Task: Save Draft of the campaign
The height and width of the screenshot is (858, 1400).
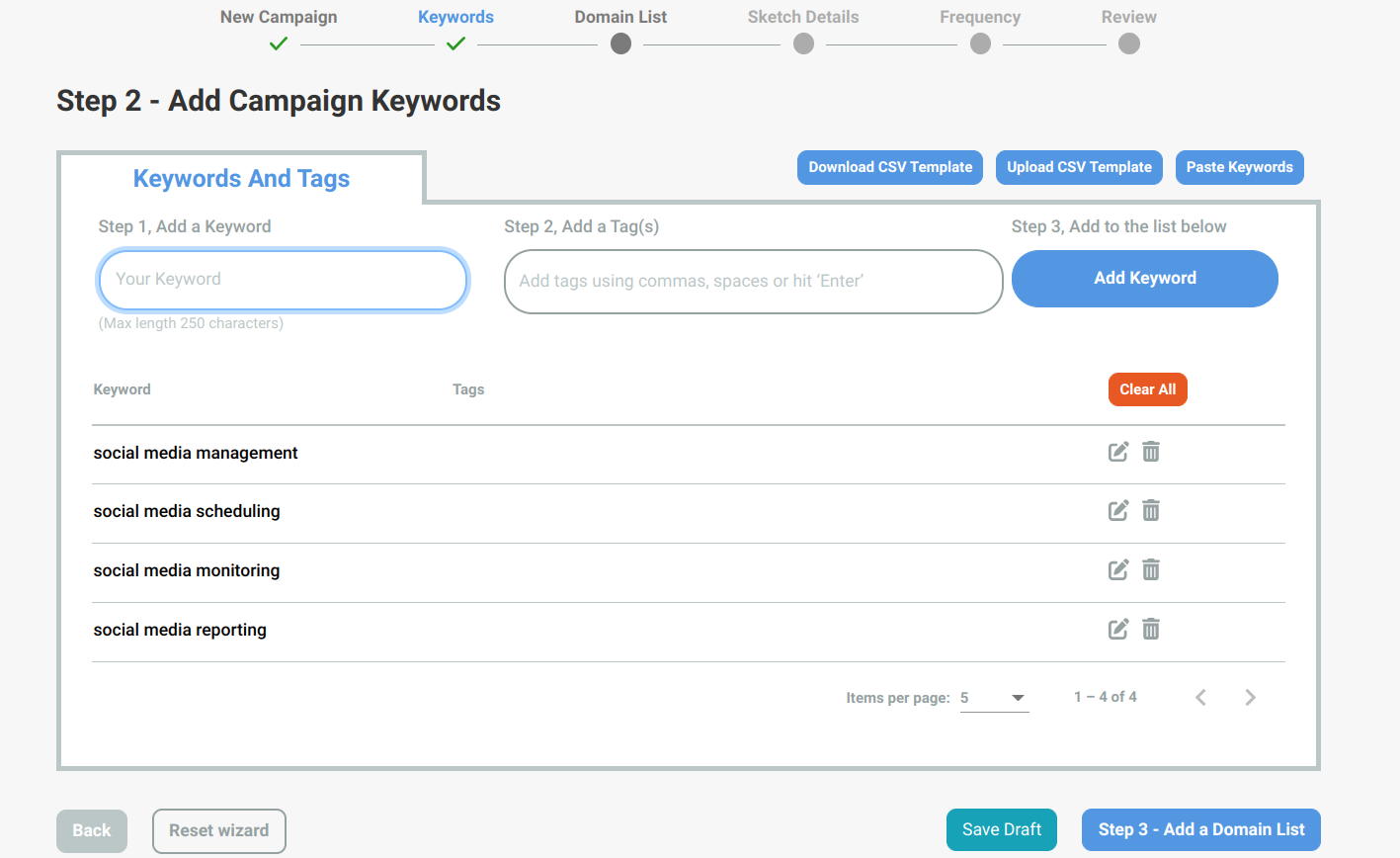Action: coord(1002,830)
